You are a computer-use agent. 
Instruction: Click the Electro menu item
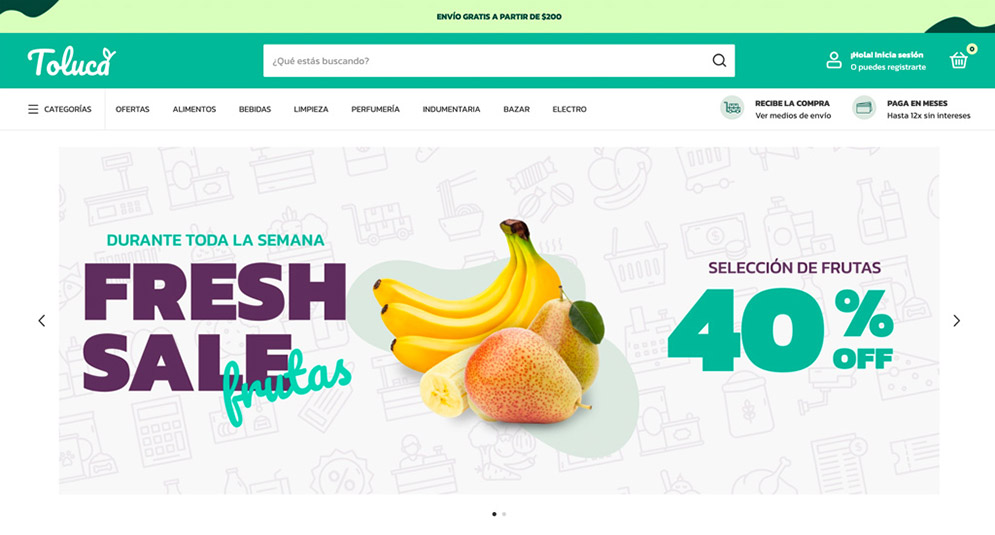click(x=569, y=109)
